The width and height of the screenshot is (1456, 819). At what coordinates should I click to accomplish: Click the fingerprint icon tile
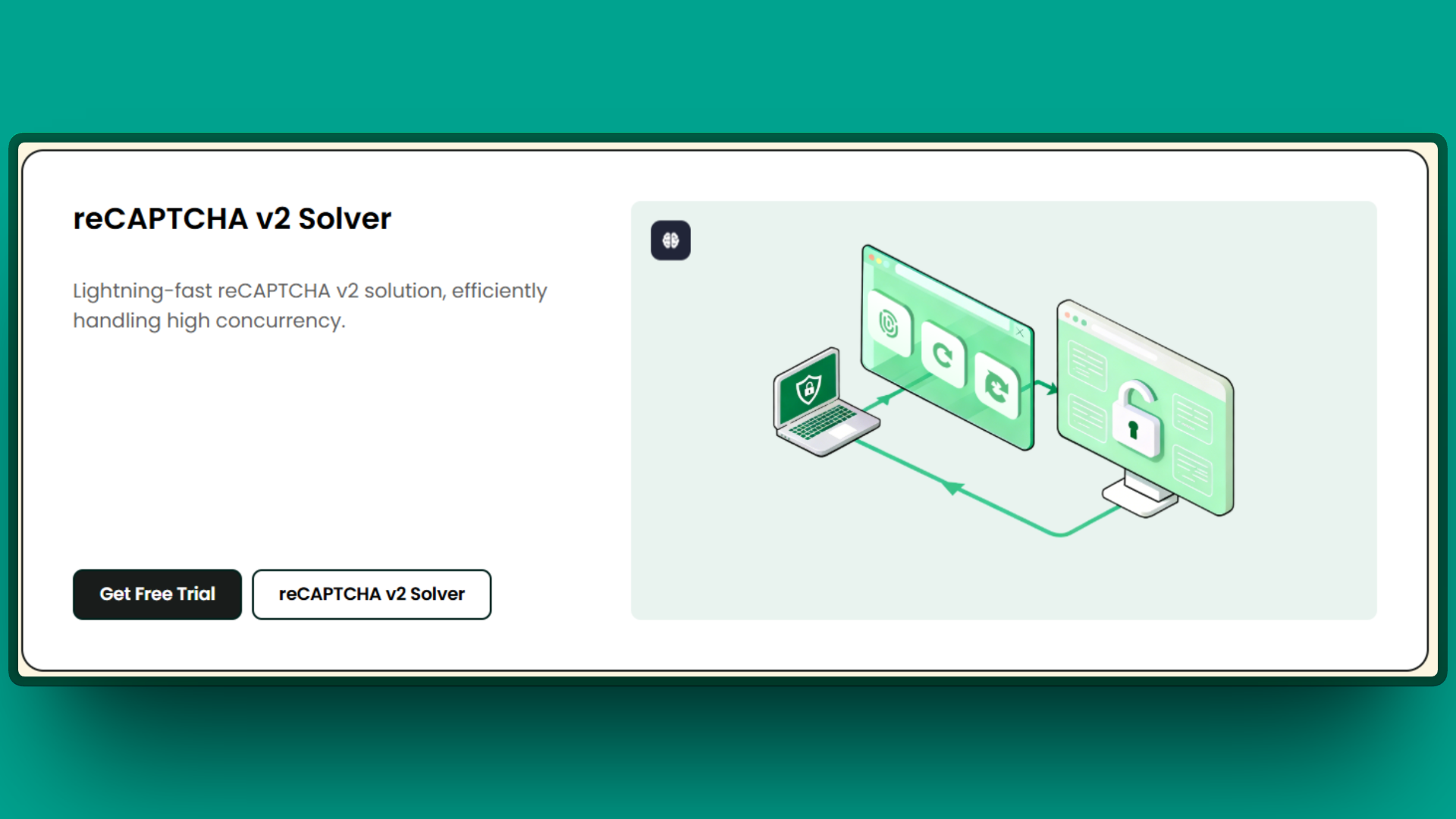(x=889, y=324)
